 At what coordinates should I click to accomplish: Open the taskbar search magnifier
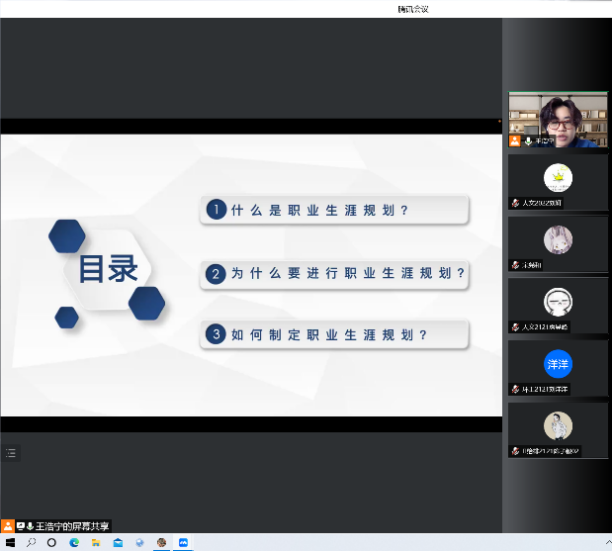click(31, 542)
